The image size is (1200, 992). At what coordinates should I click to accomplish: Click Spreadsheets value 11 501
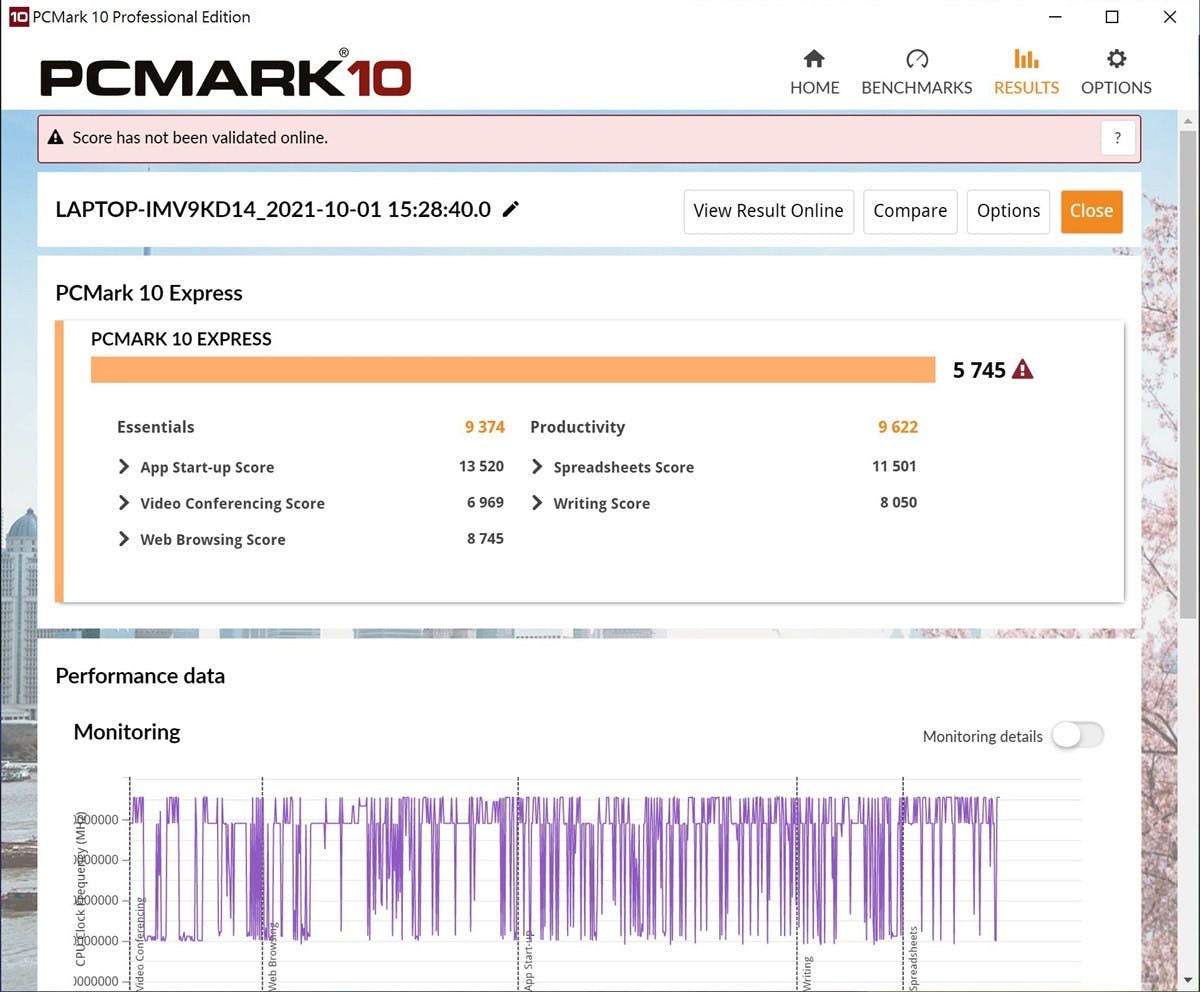pyautogui.click(x=894, y=466)
